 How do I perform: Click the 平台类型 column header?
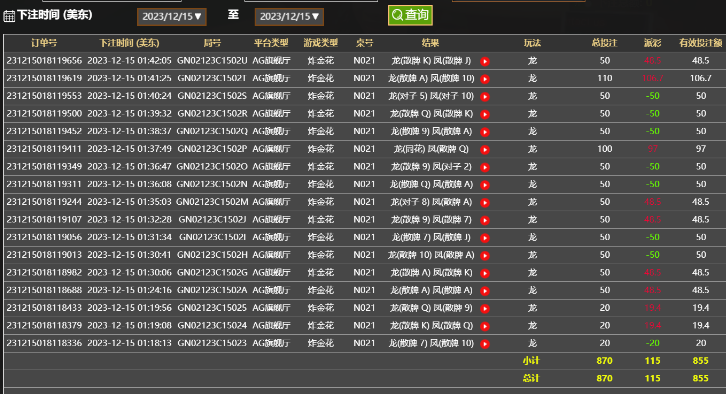point(271,43)
